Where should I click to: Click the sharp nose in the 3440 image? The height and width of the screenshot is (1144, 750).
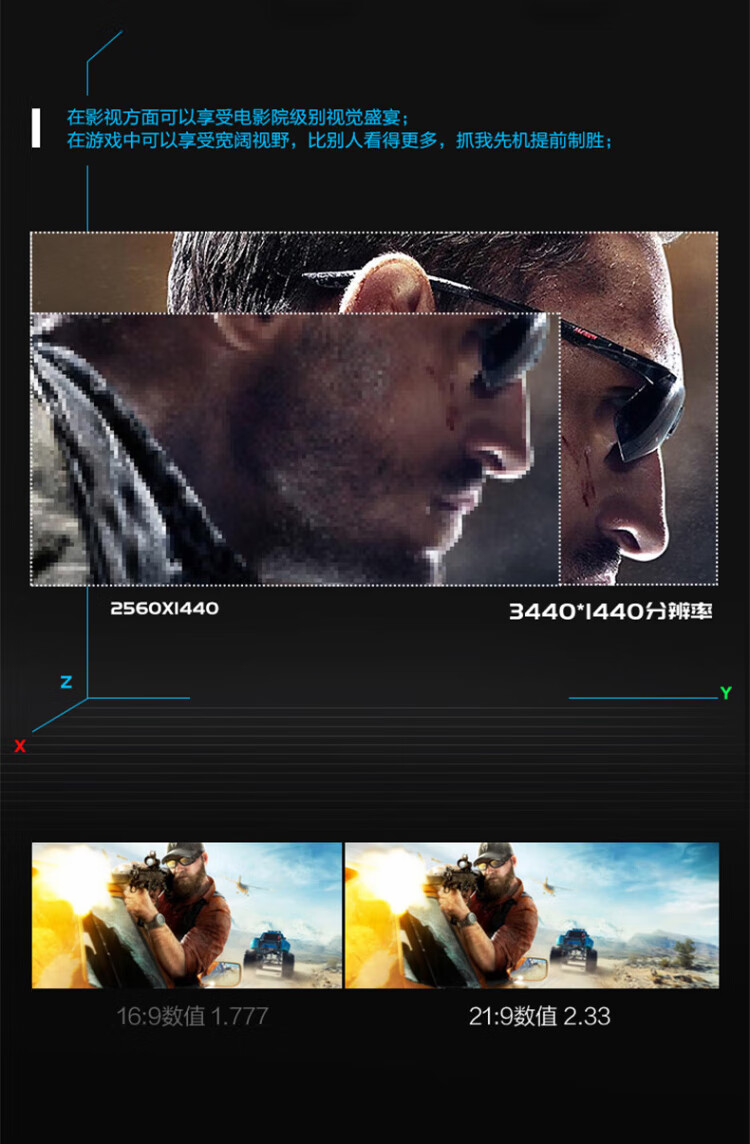pos(640,525)
